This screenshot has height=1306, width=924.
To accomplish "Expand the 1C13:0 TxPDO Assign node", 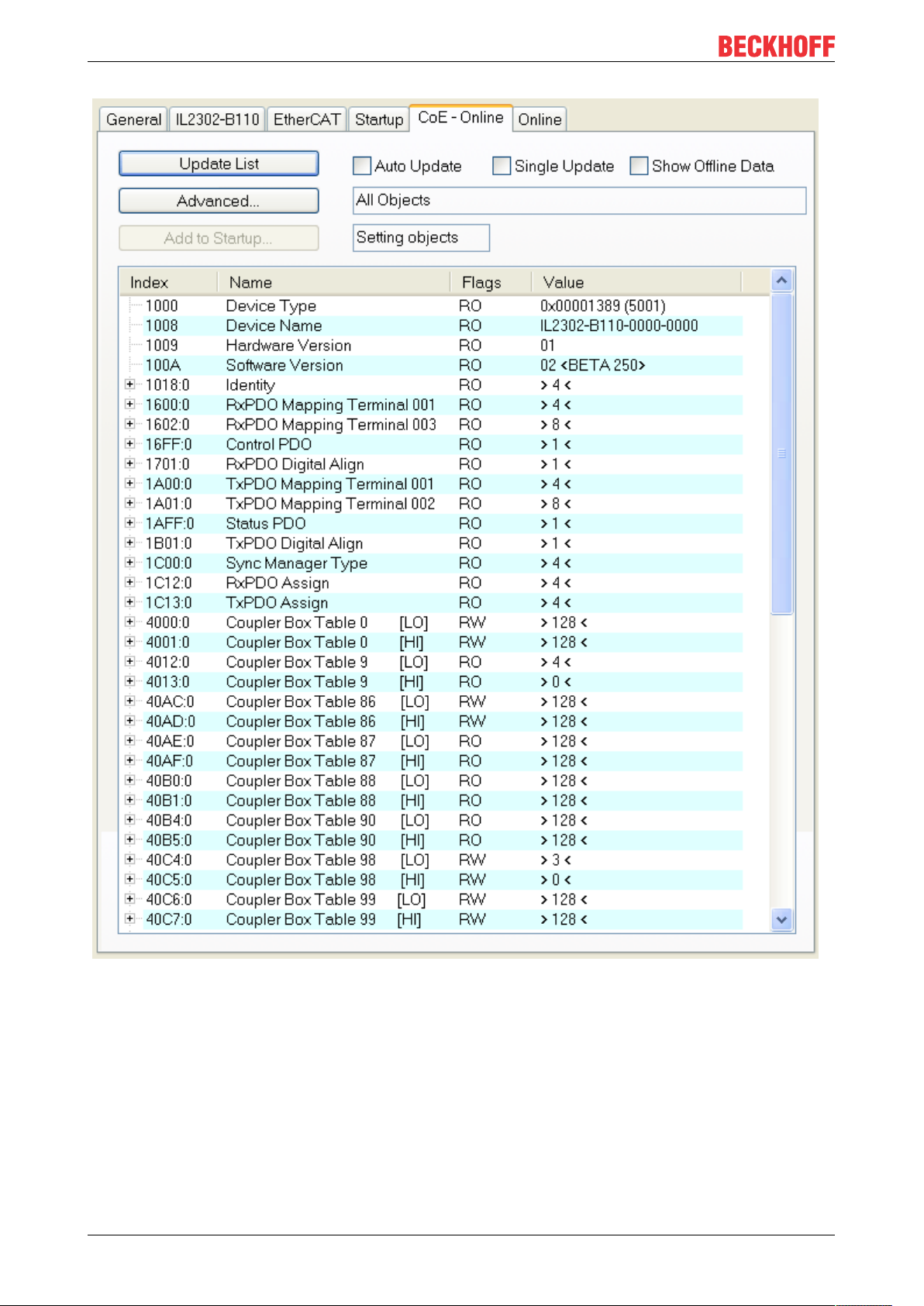I will click(129, 602).
